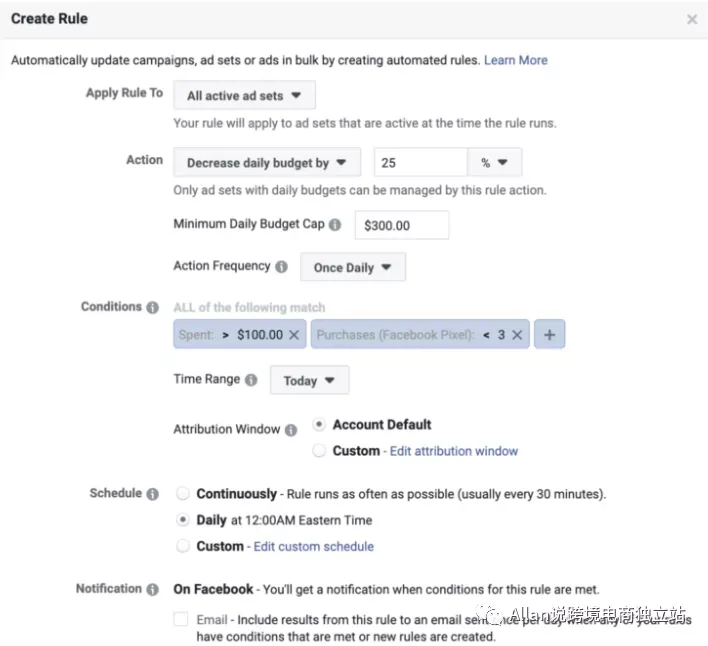The image size is (708, 646).
Task: Remove the Purchases Facebook Pixel condition
Action: [517, 335]
